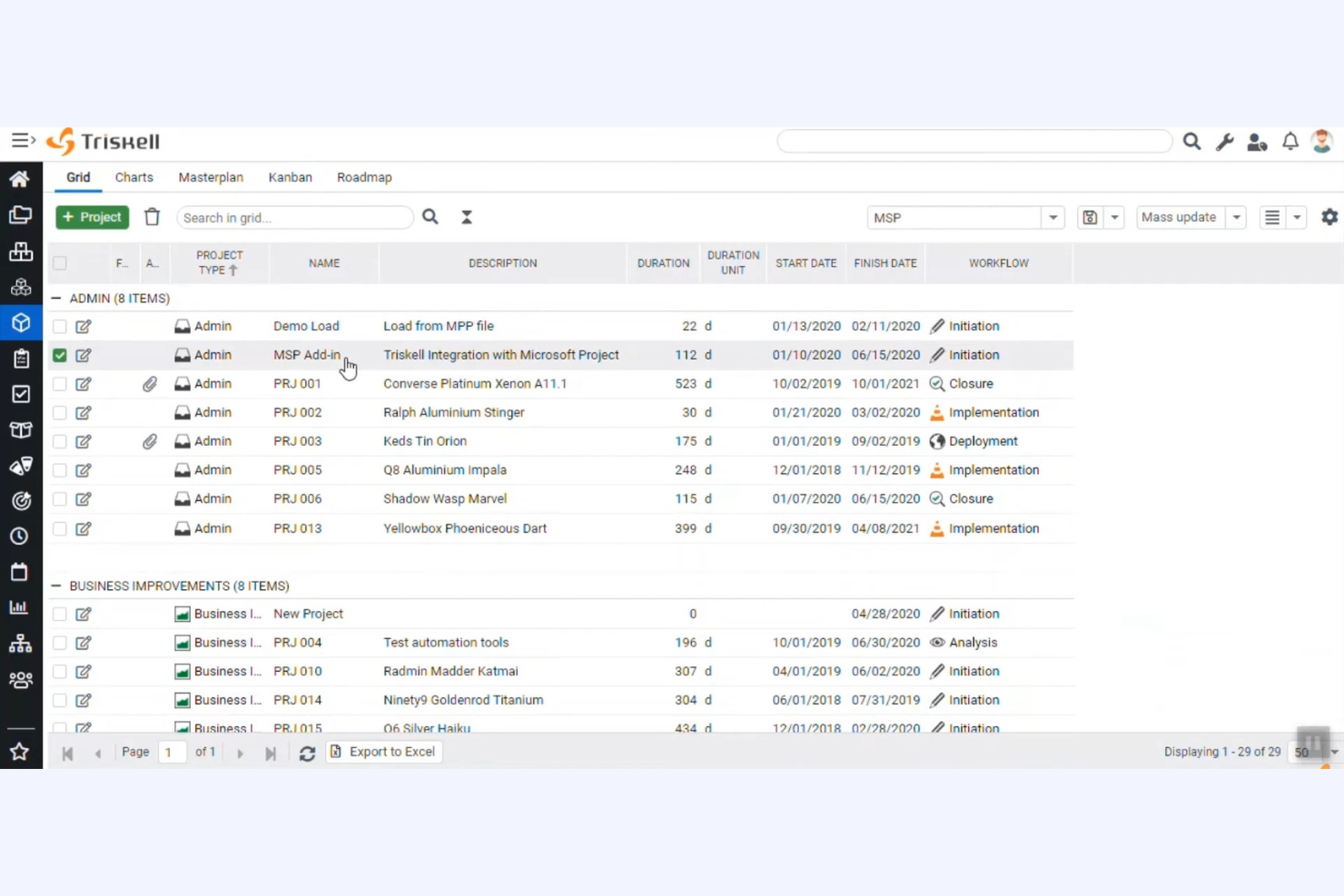Open the wrench settings icon in header
Screen dimensions: 1344x896
point(1225,142)
